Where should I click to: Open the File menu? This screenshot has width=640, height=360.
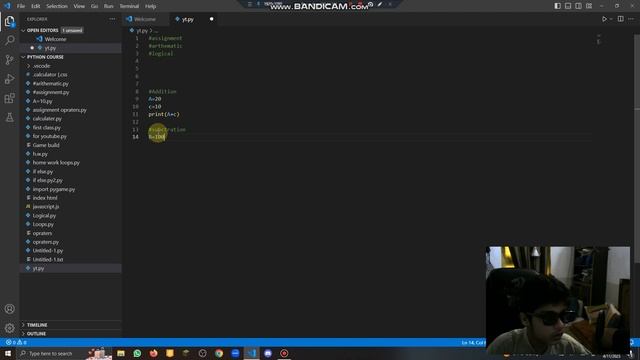[x=21, y=6]
